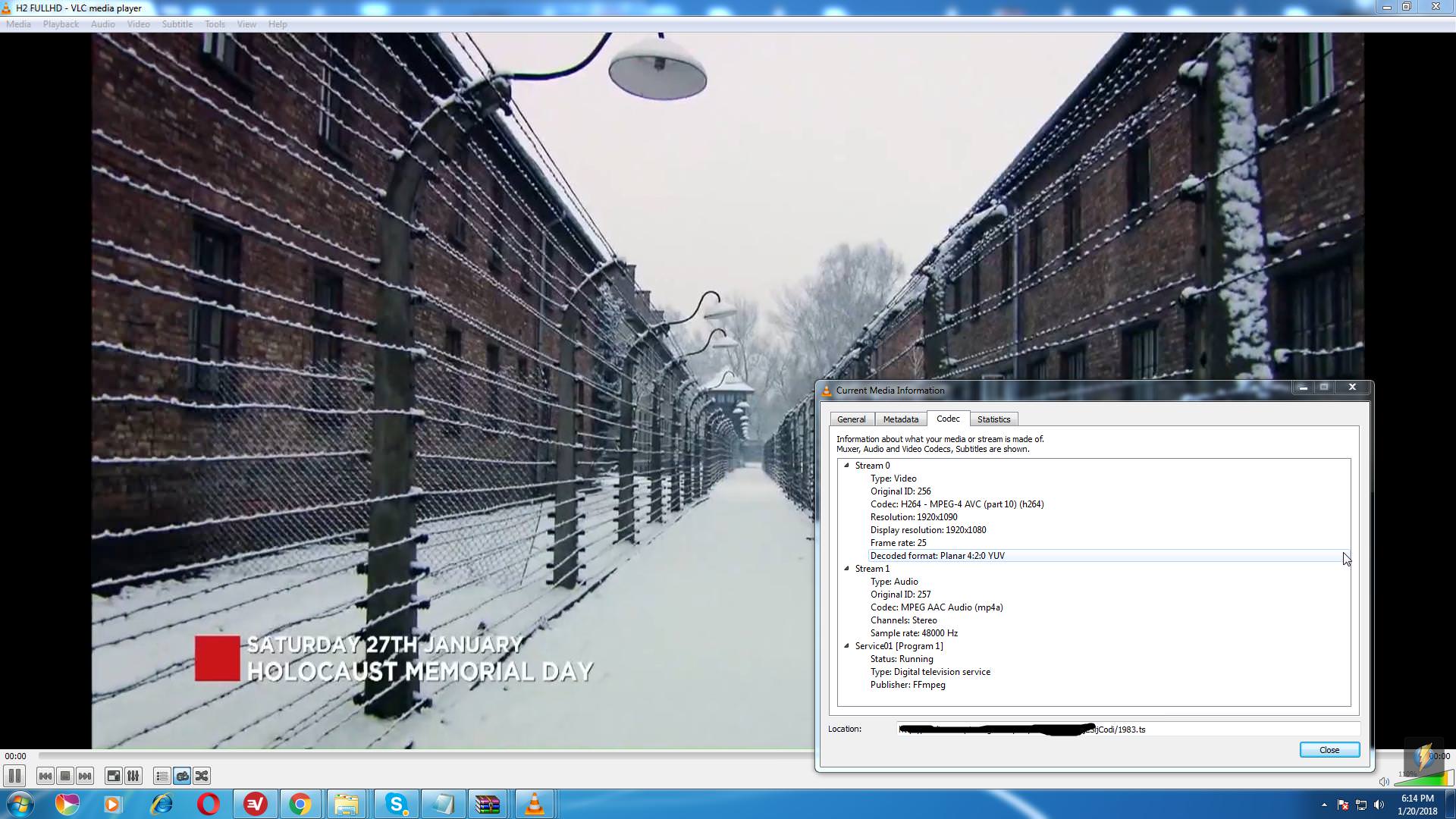Open Windows Media Player from taskbar
This screenshot has width=1456, height=819.
[x=112, y=804]
